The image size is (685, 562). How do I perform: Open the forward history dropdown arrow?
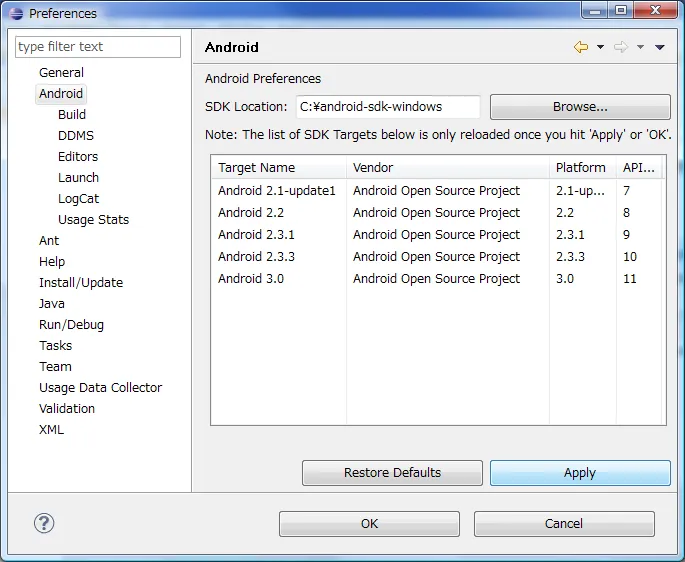coord(640,47)
